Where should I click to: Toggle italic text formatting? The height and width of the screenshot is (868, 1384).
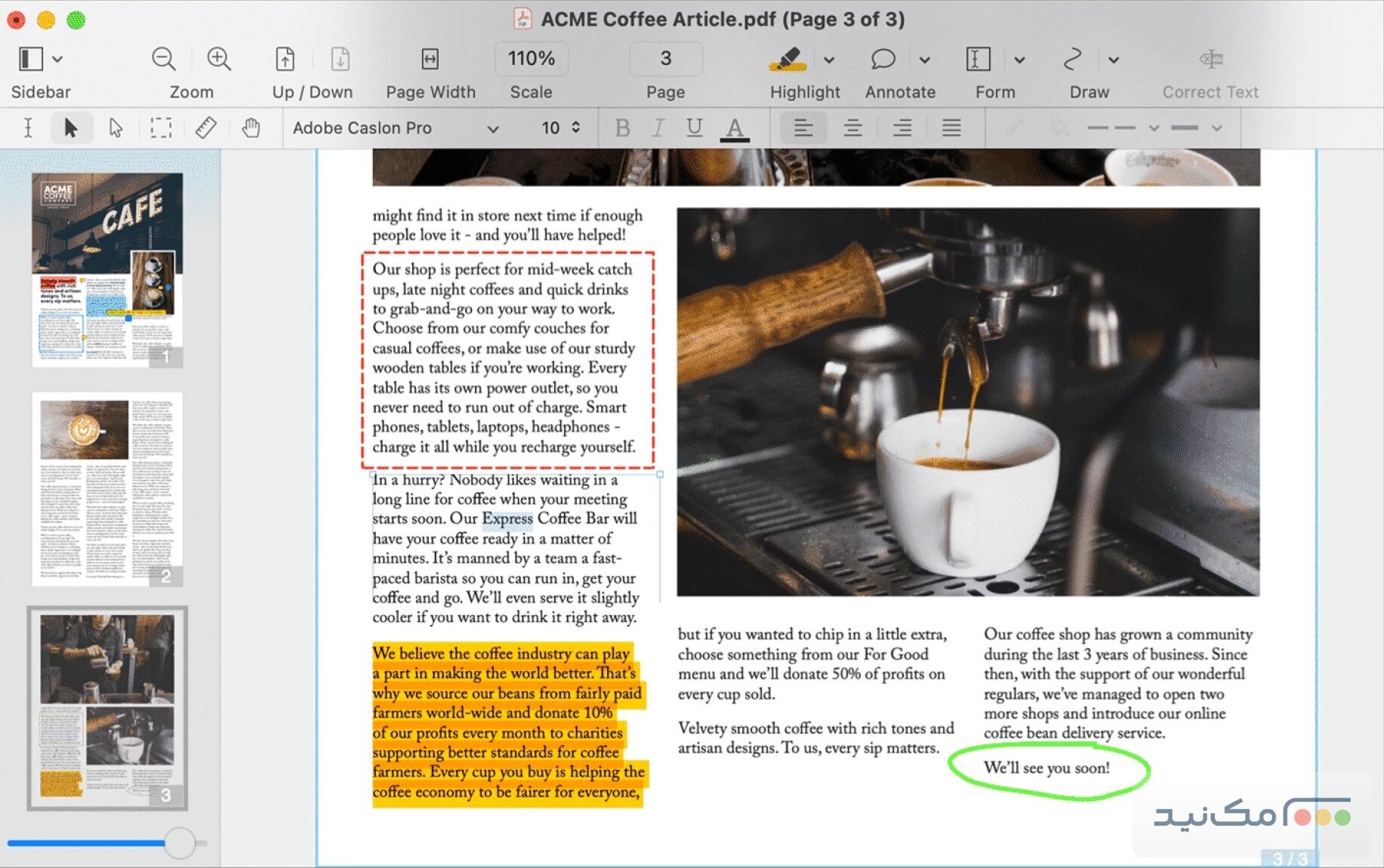click(658, 128)
